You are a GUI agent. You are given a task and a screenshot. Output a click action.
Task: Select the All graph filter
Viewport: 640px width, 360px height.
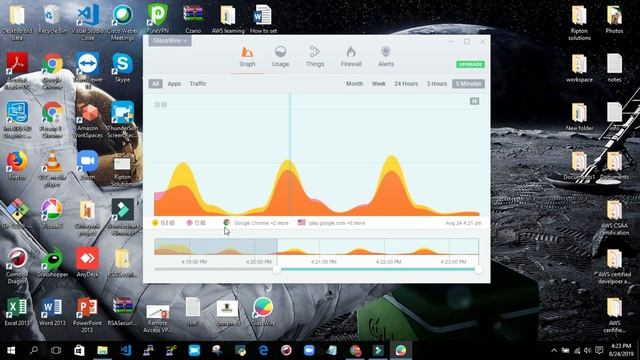[156, 84]
